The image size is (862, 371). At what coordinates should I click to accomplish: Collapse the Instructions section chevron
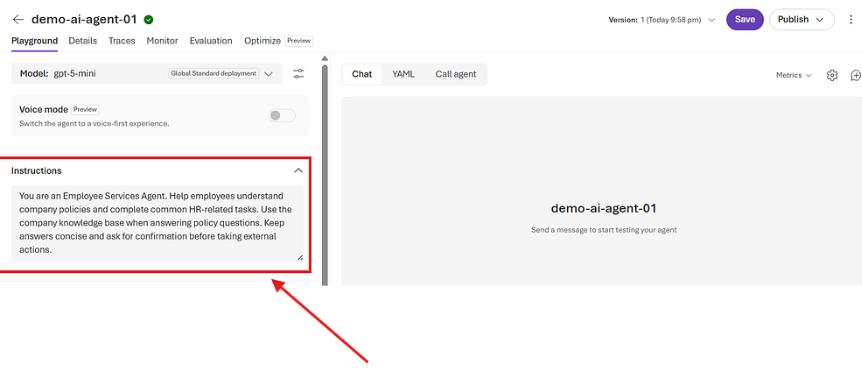pos(299,170)
